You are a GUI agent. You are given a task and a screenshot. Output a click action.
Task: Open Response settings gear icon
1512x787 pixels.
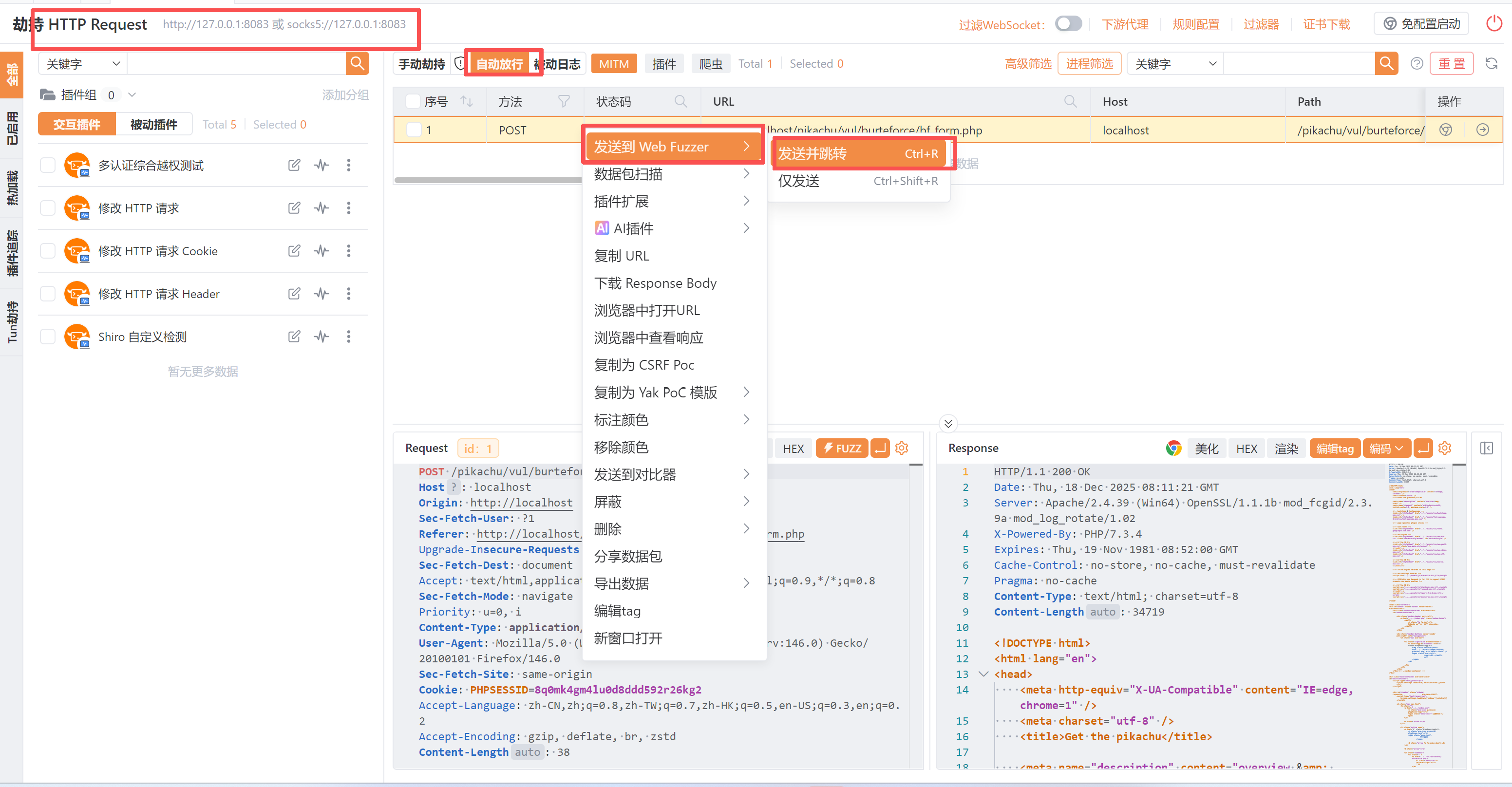pyautogui.click(x=1445, y=449)
